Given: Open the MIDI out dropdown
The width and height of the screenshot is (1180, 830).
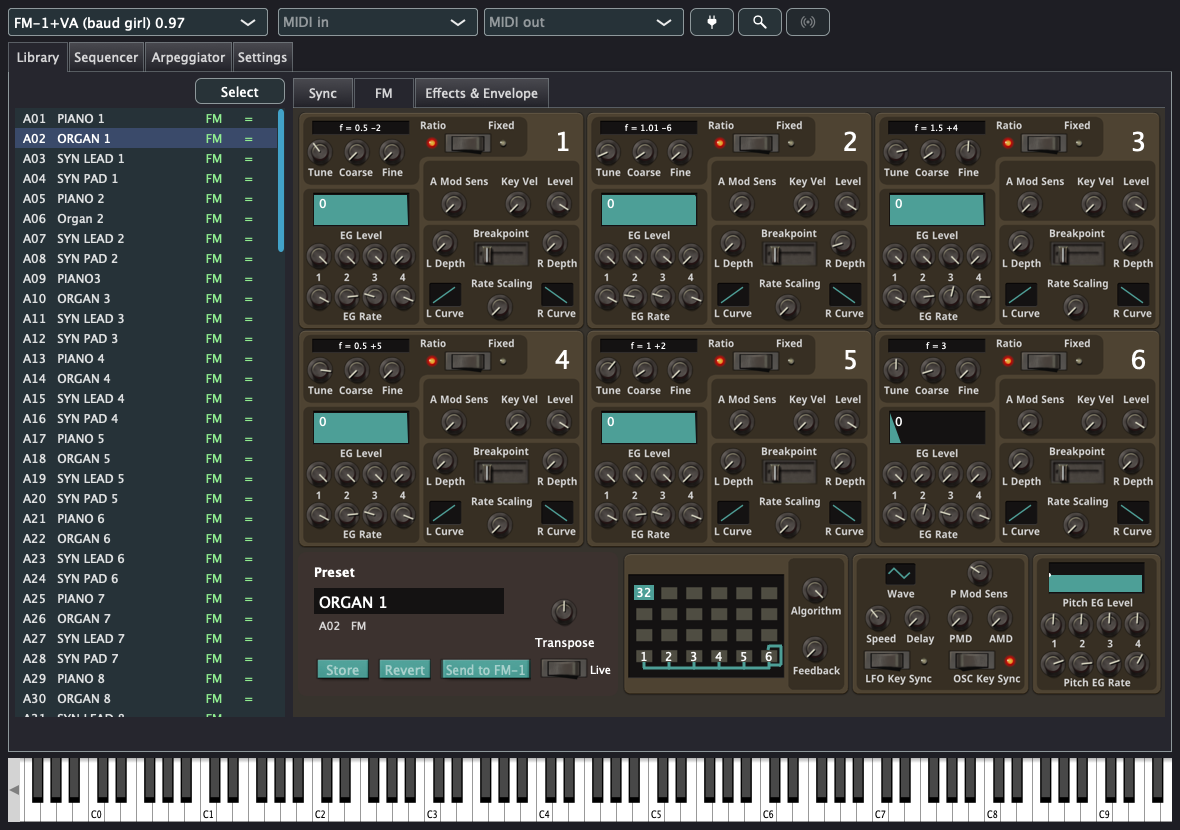Looking at the screenshot, I should point(584,23).
